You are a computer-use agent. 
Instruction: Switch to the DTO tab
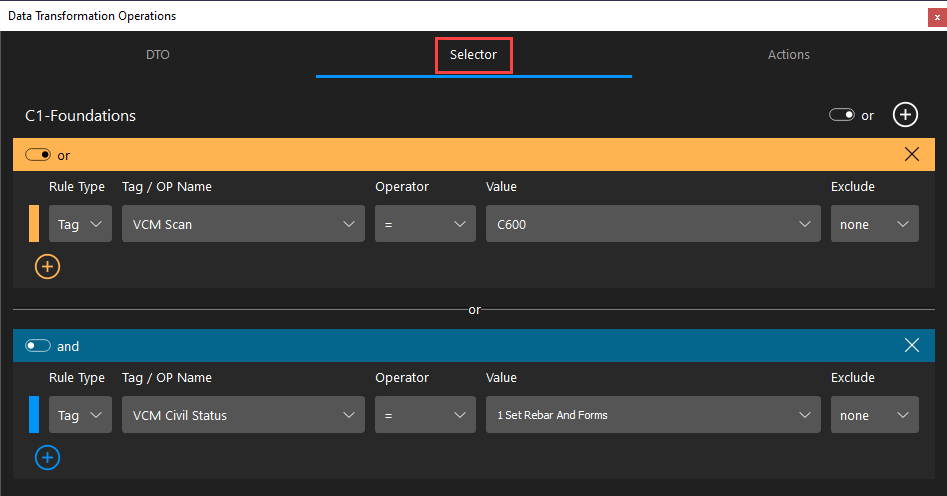pos(158,54)
